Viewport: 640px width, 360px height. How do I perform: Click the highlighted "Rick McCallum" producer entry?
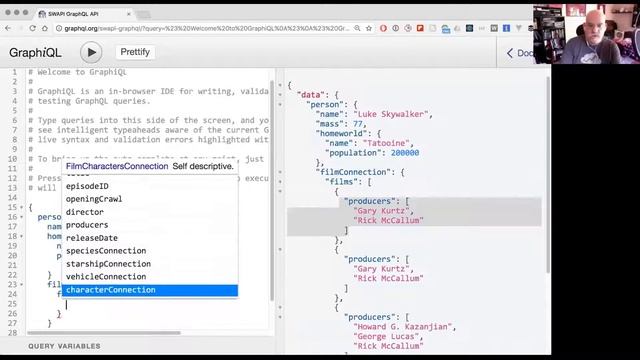tap(388, 220)
